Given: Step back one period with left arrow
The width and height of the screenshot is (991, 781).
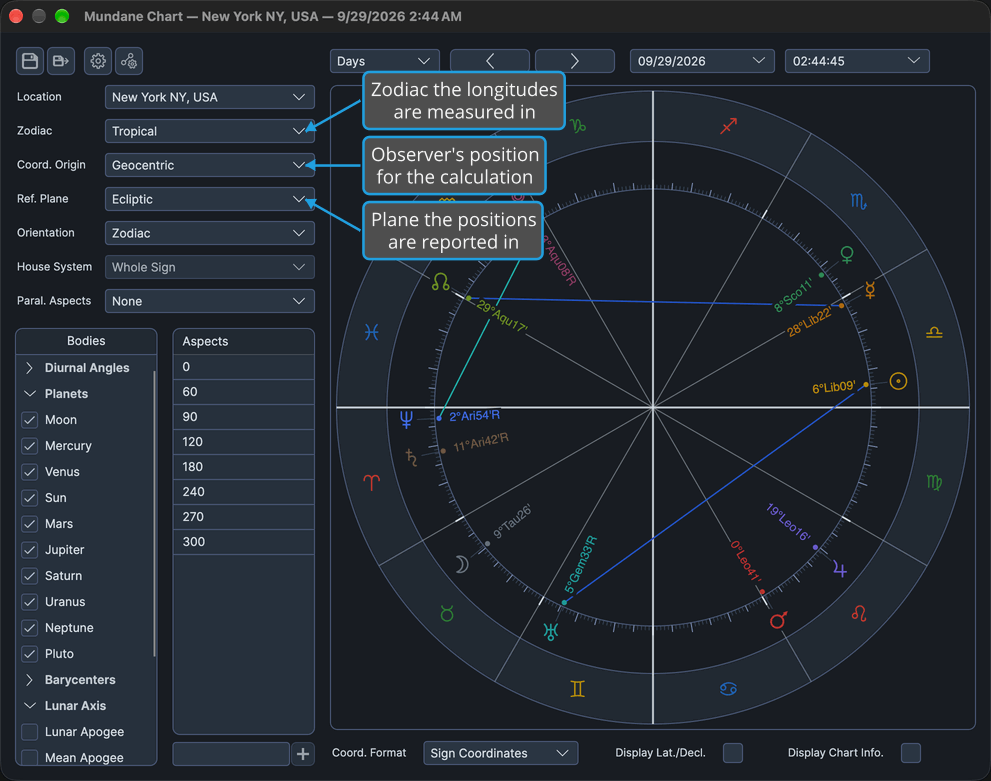Looking at the screenshot, I should pos(490,61).
